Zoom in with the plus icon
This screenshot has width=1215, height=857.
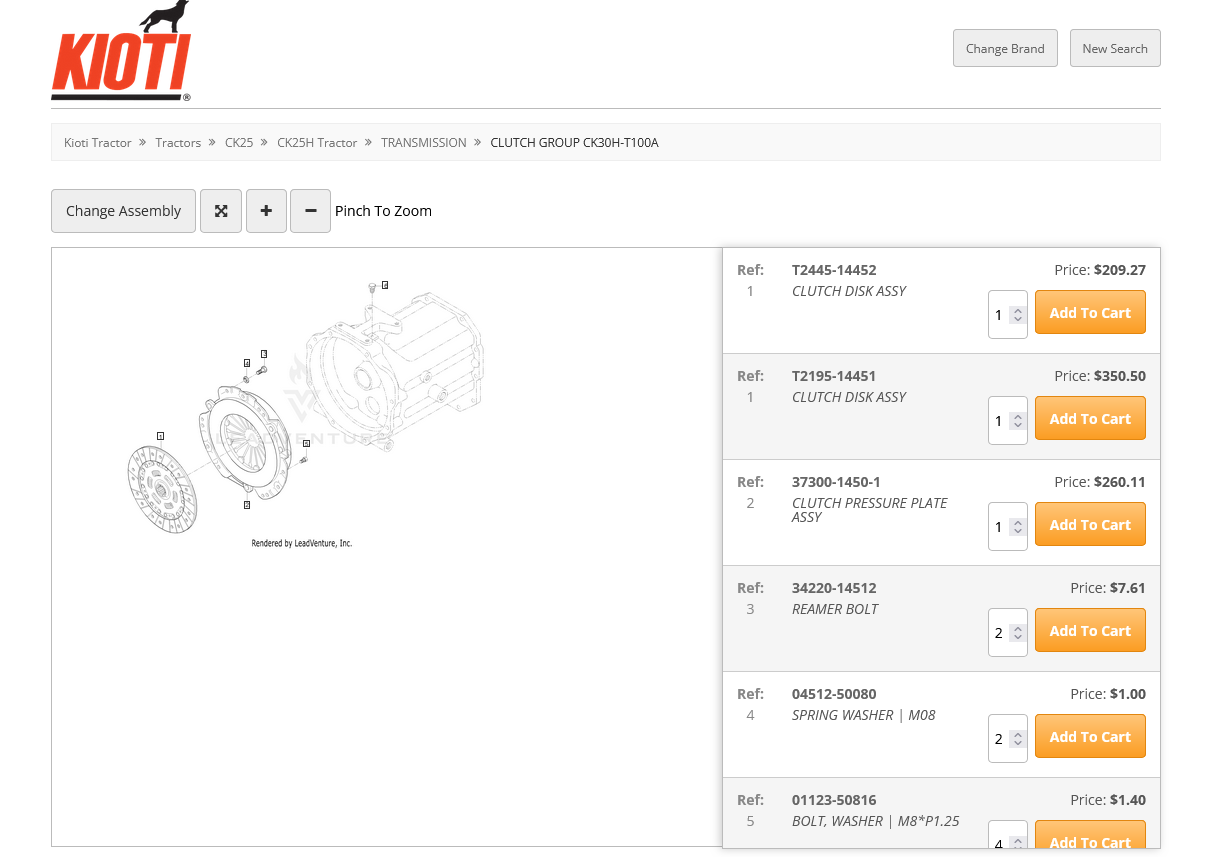pyautogui.click(x=266, y=211)
